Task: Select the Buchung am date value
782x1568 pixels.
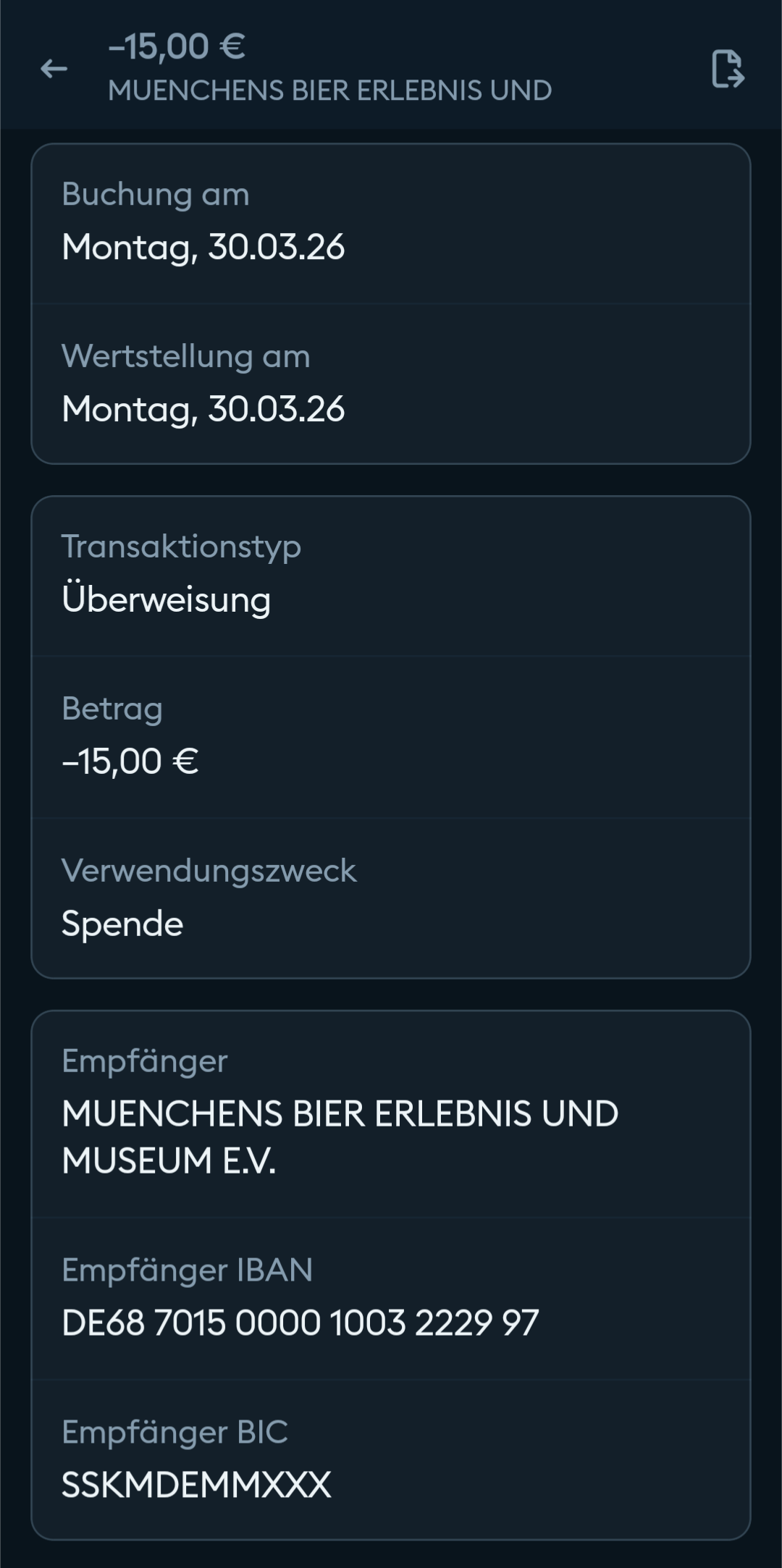Action: tap(203, 247)
